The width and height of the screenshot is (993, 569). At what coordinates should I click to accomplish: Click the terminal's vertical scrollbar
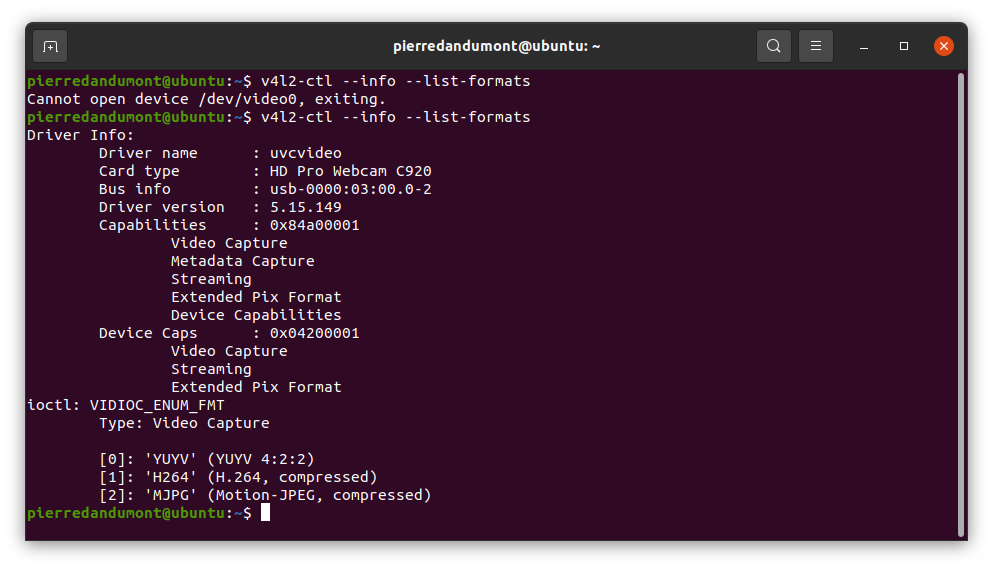(x=961, y=304)
